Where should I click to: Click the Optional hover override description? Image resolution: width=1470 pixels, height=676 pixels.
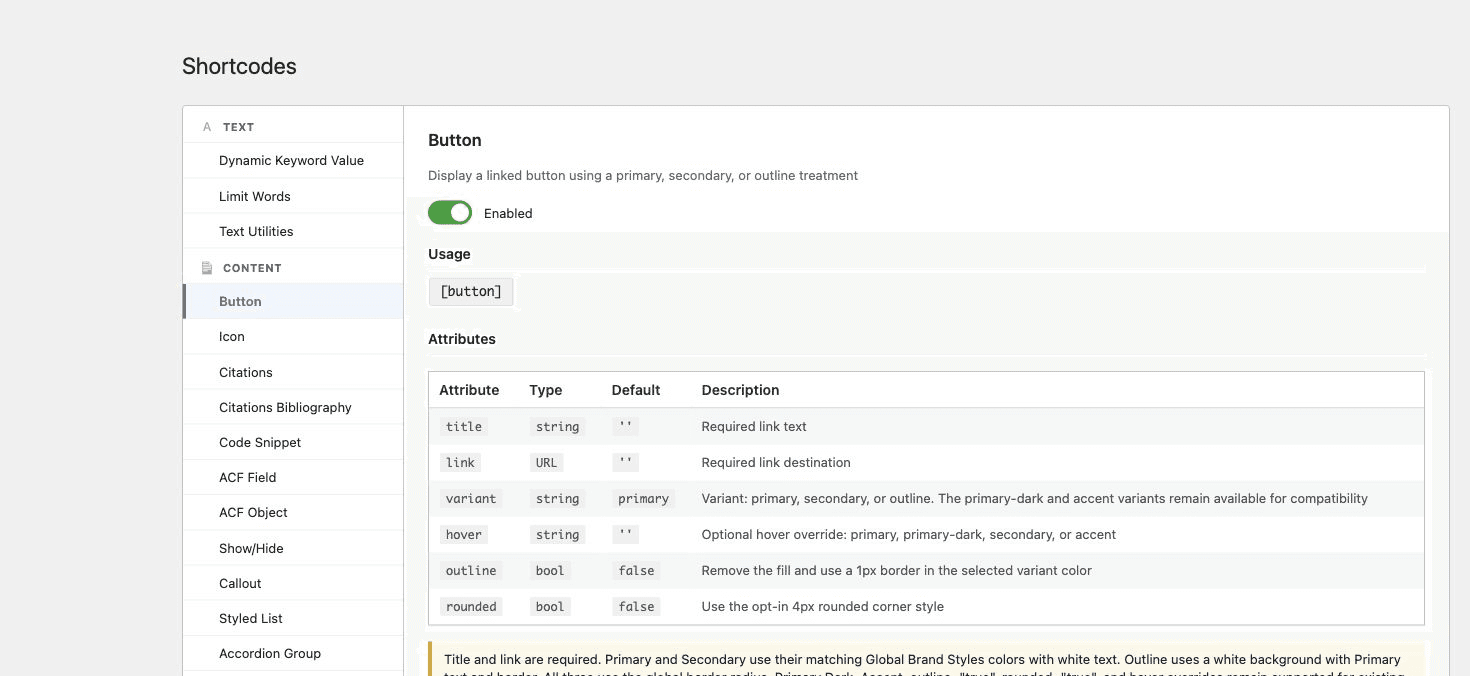[x=908, y=534]
